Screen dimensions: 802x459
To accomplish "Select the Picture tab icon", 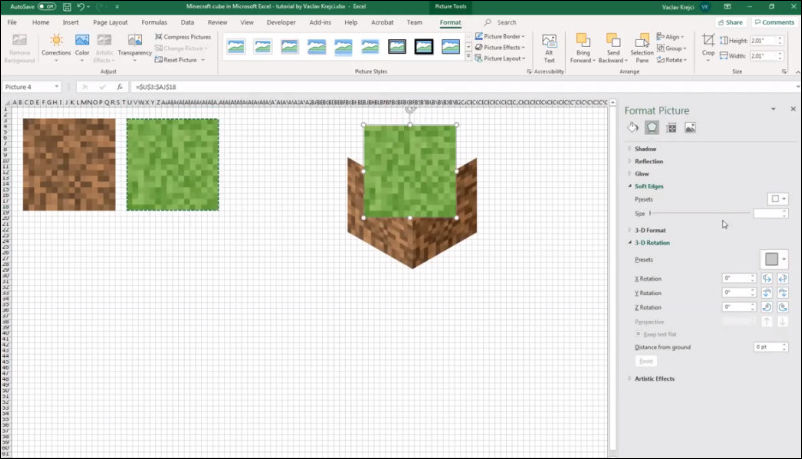I will click(690, 128).
